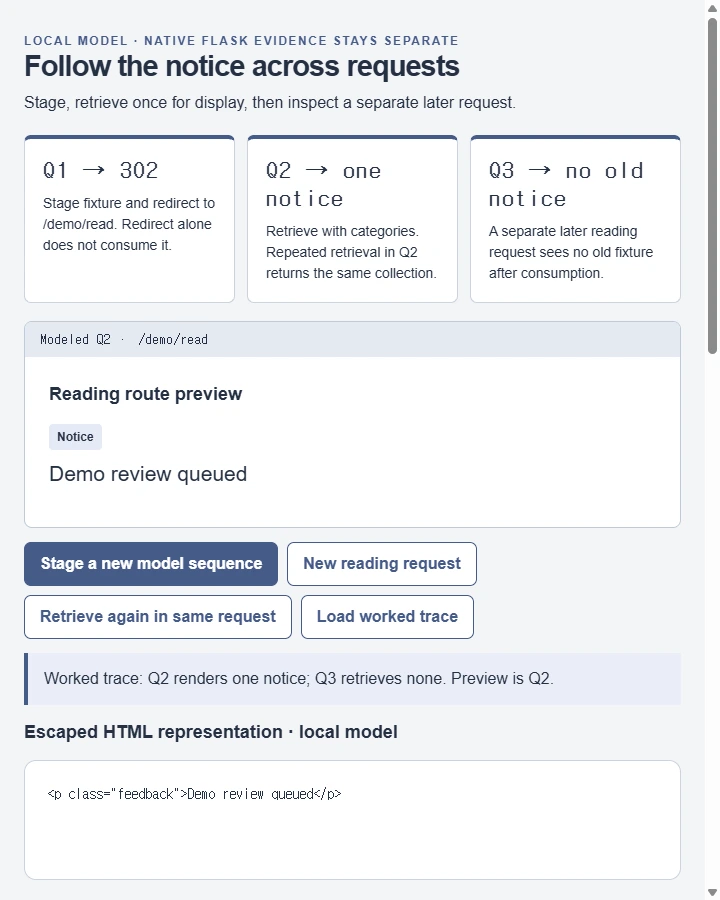The height and width of the screenshot is (900, 720).
Task: Click the scroll down arrow of the scrollbar
Action: (x=713, y=893)
